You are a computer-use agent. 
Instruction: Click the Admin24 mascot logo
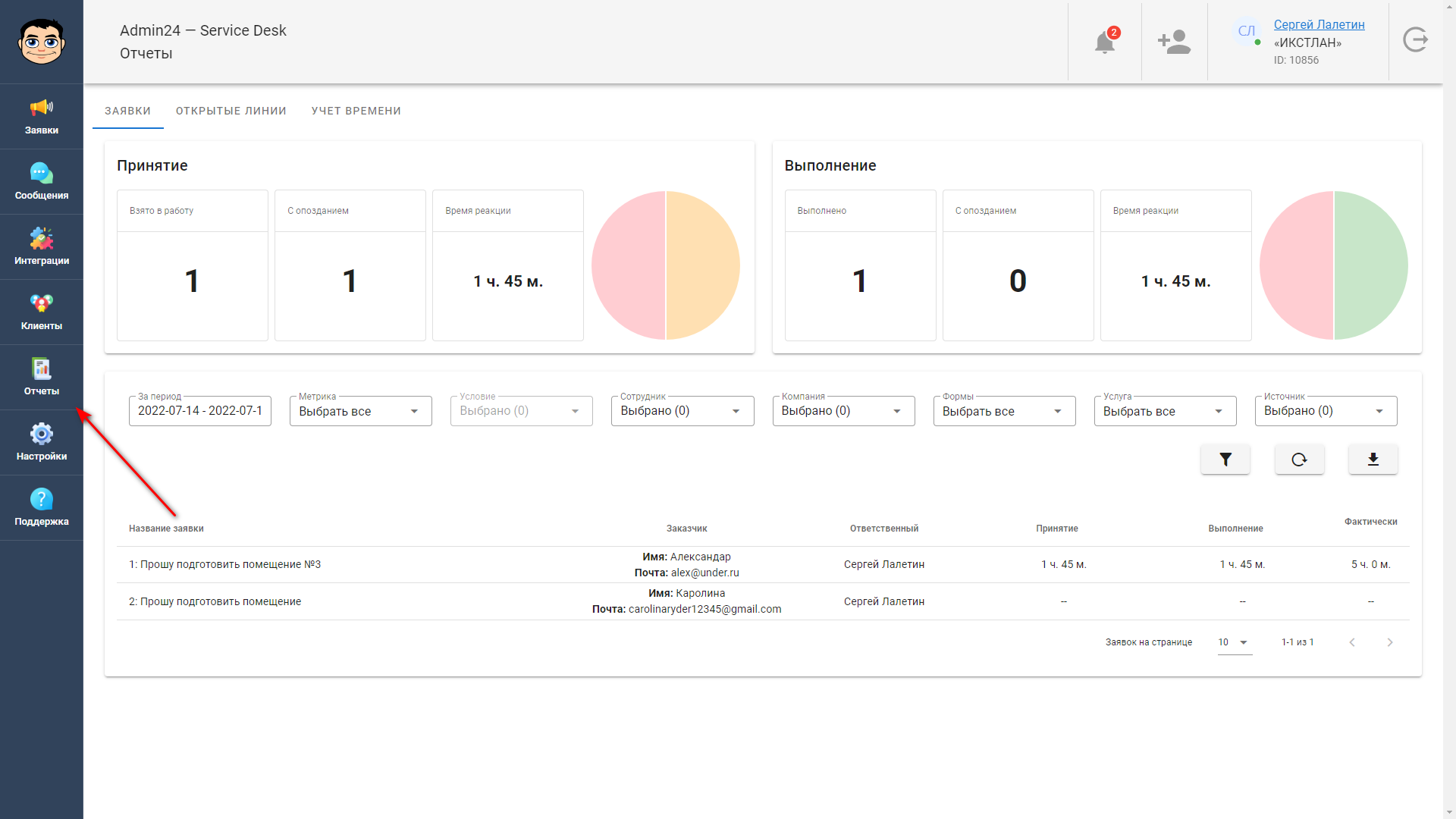pos(42,42)
